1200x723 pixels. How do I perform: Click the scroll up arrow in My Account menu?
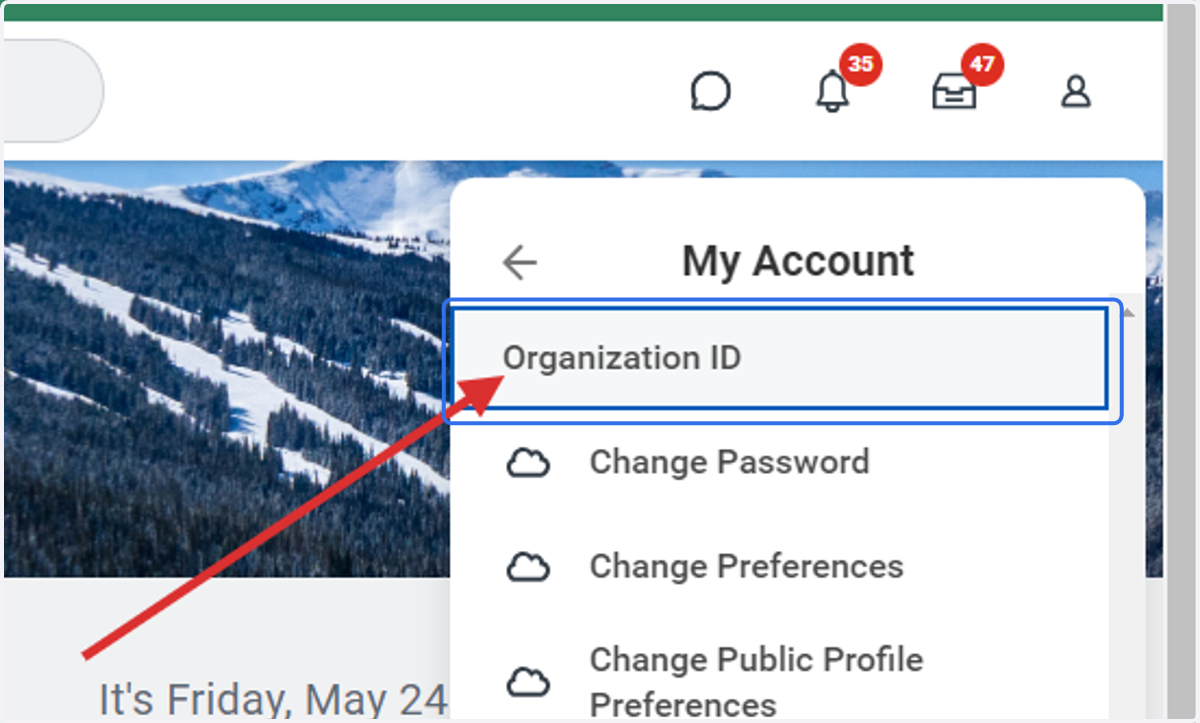(1131, 313)
